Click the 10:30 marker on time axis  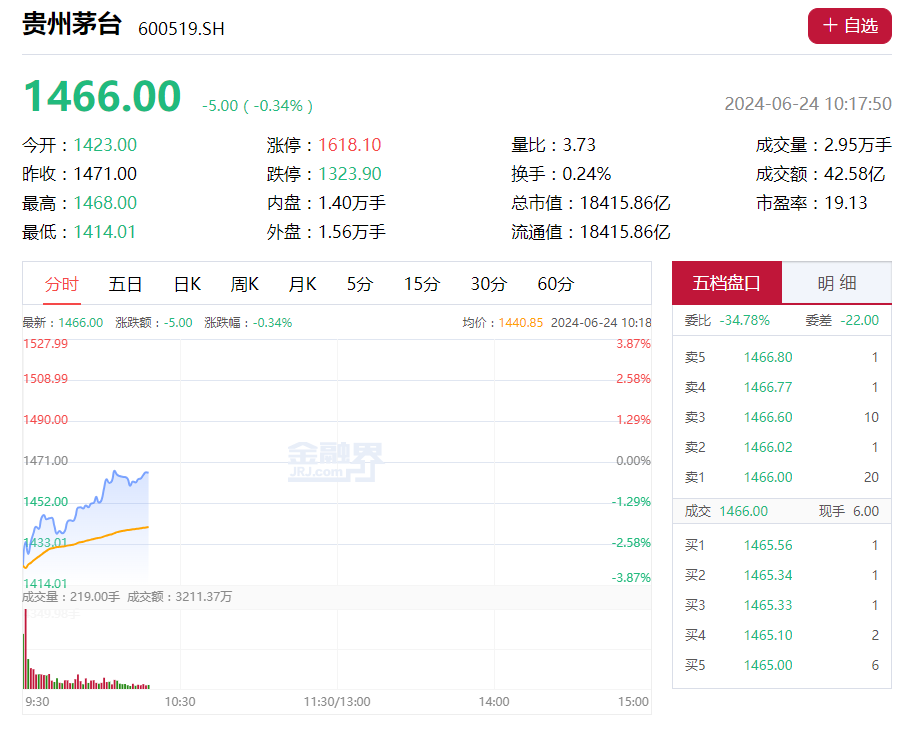[x=180, y=702]
